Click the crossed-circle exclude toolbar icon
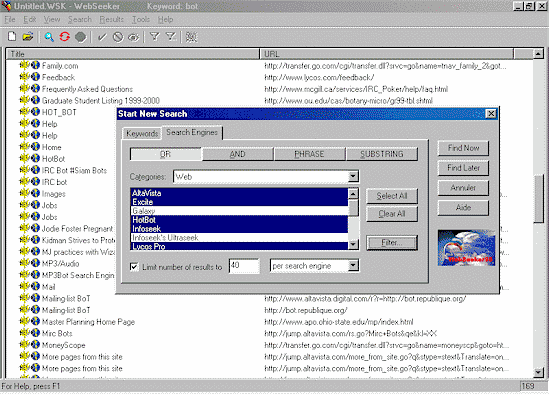 118,37
